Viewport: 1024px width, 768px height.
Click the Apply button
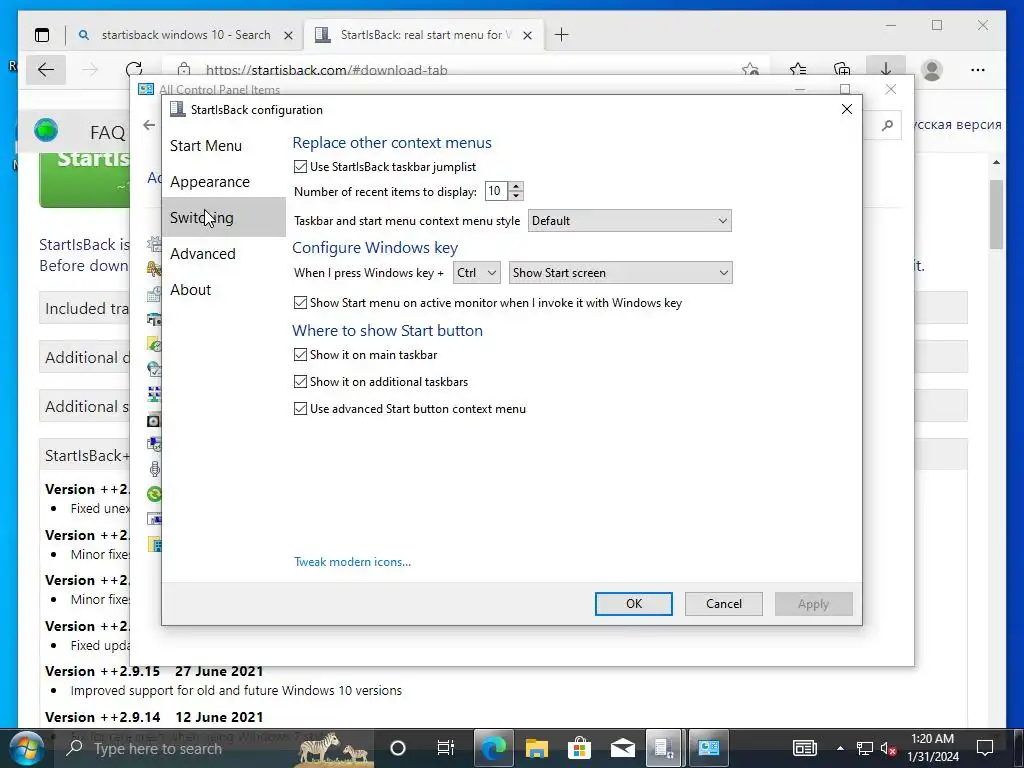[813, 604]
